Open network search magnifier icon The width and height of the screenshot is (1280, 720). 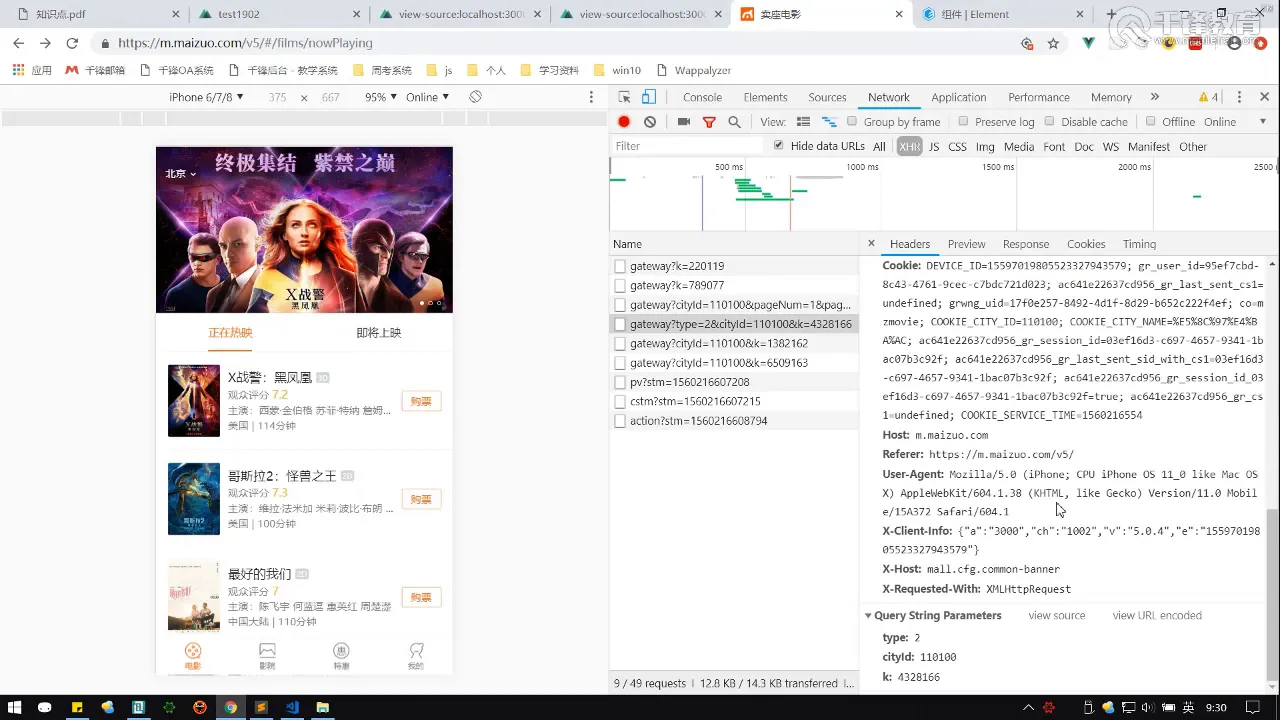pyautogui.click(x=734, y=122)
